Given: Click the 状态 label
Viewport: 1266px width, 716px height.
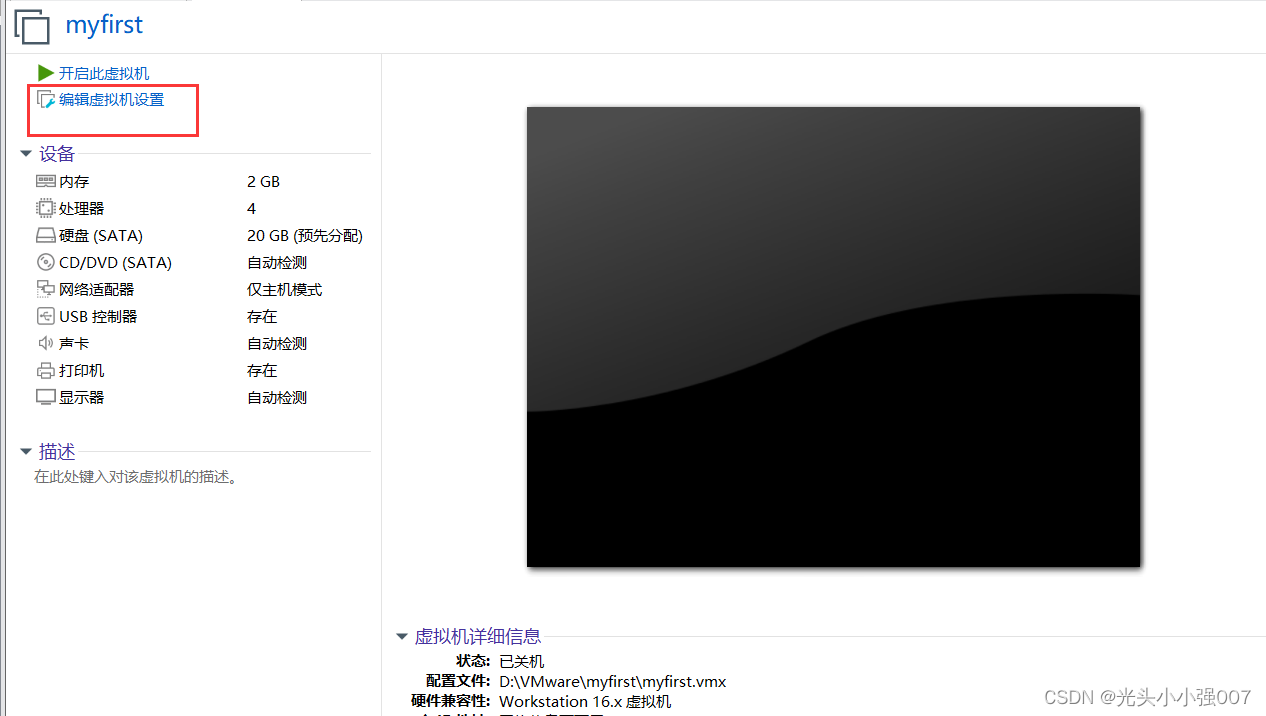Looking at the screenshot, I should pos(472,661).
